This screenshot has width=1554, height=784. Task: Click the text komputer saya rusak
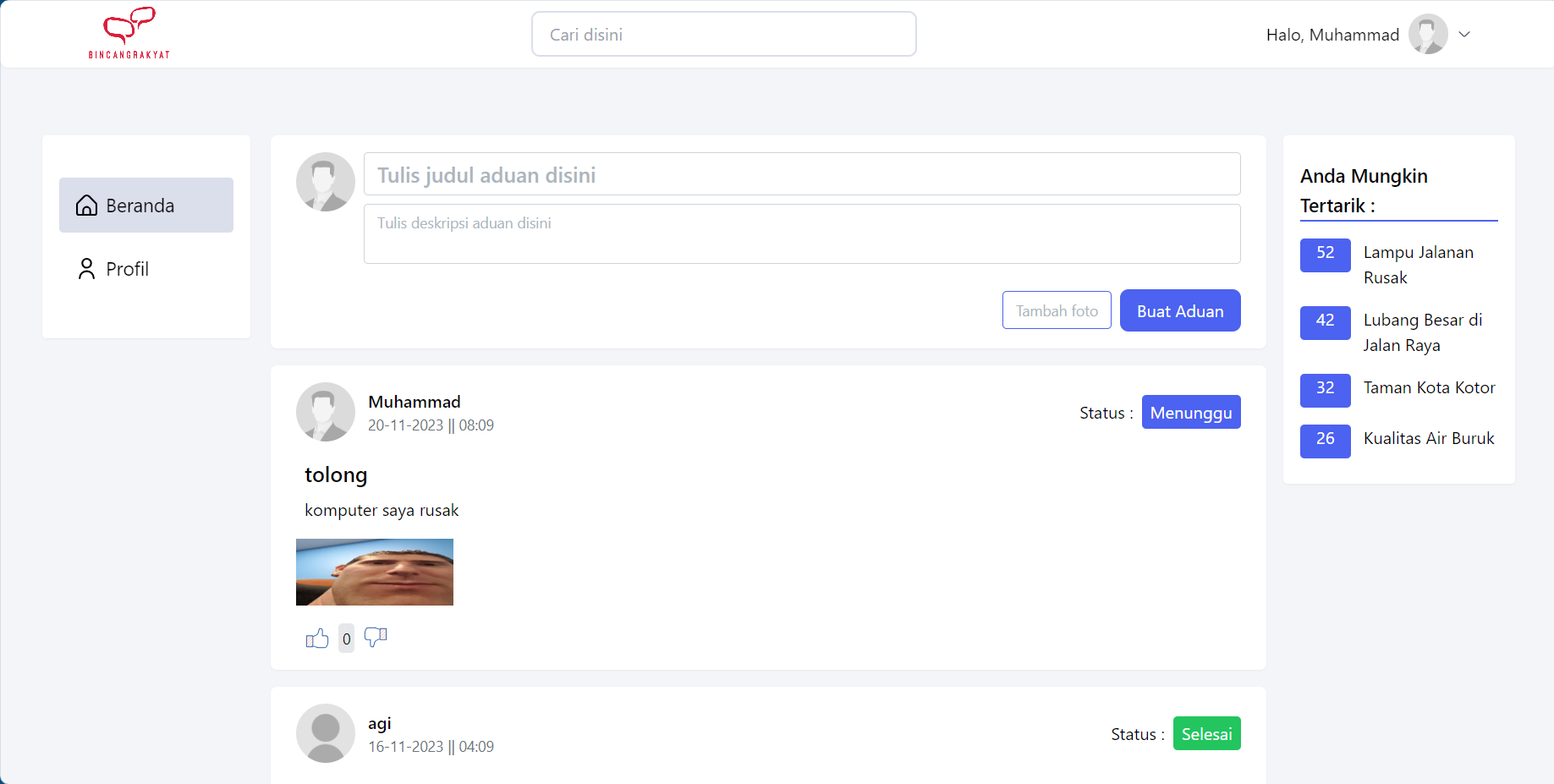tap(382, 510)
